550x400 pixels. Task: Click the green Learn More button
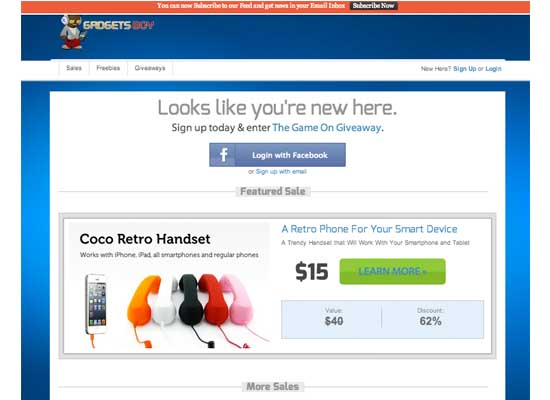click(x=393, y=271)
